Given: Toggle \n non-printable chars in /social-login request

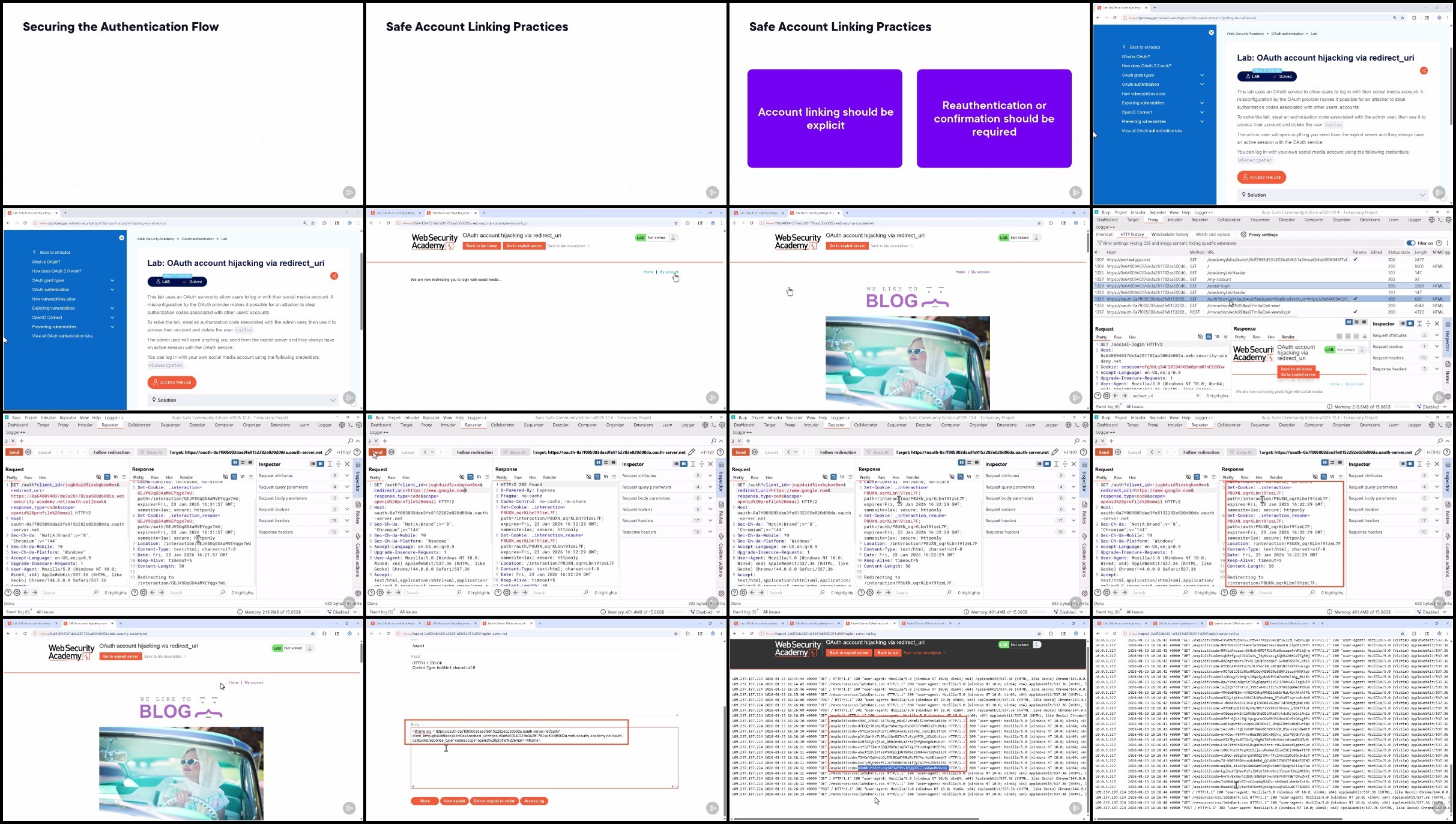Looking at the screenshot, I should coord(1217,337).
